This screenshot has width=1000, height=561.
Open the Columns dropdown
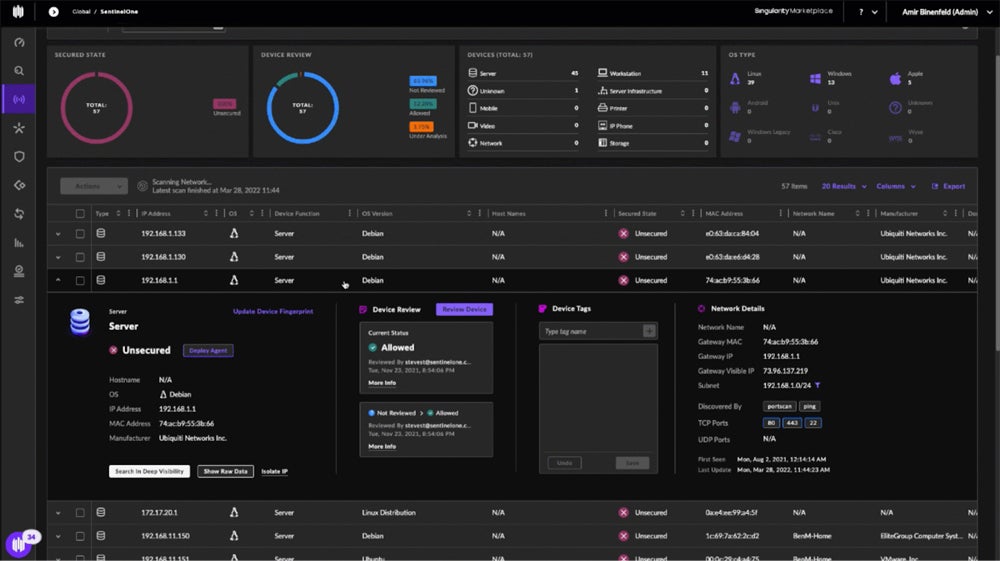click(x=896, y=186)
